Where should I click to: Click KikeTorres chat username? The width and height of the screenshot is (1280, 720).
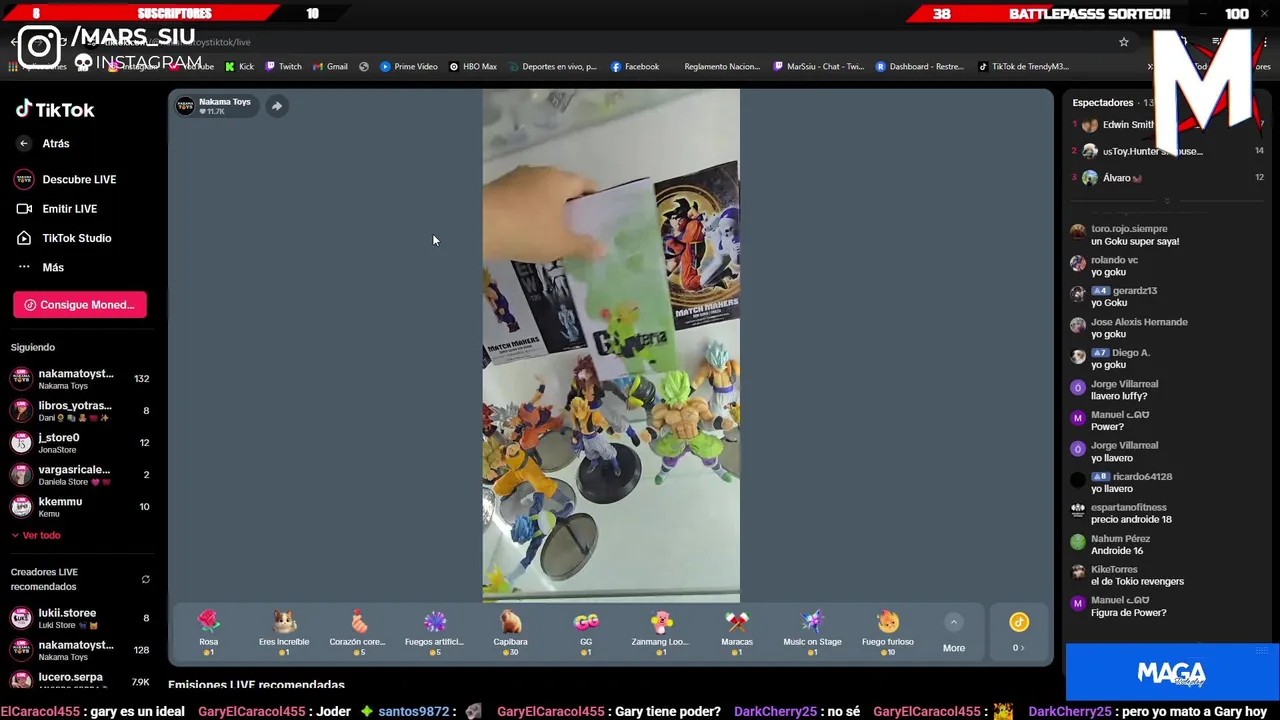coord(1114,570)
